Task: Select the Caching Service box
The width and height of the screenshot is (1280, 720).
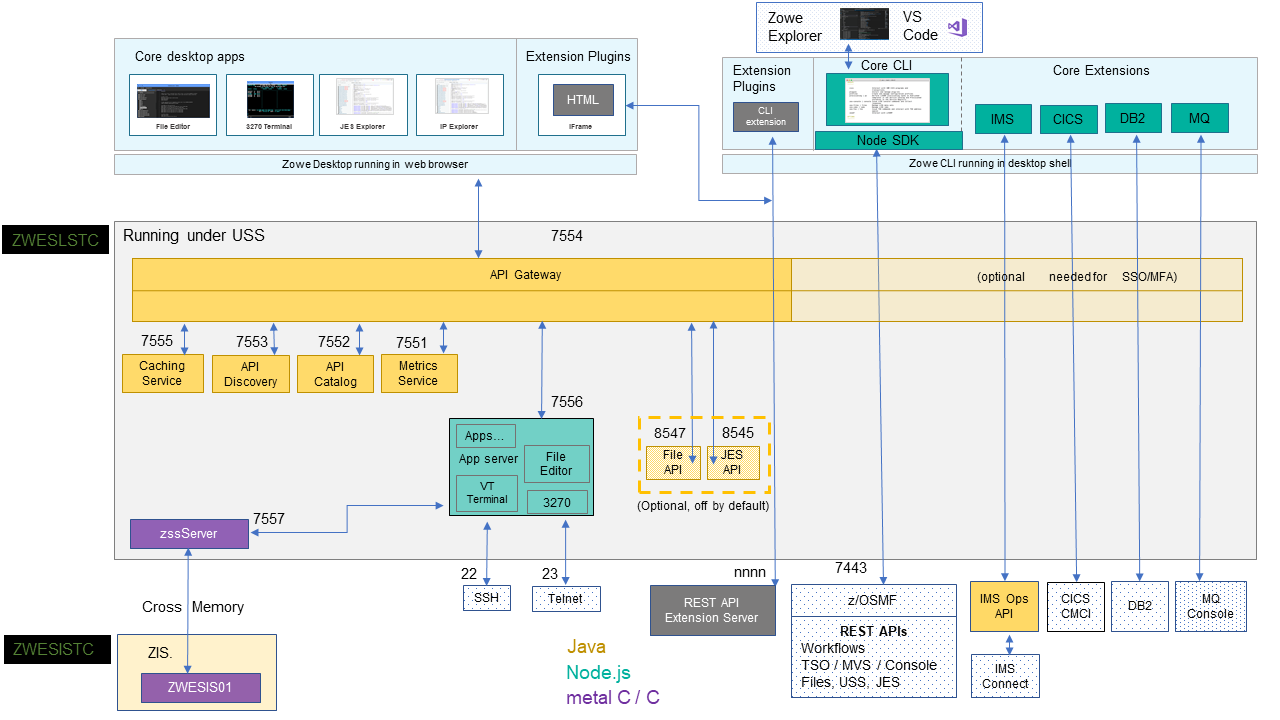Action: coord(162,373)
